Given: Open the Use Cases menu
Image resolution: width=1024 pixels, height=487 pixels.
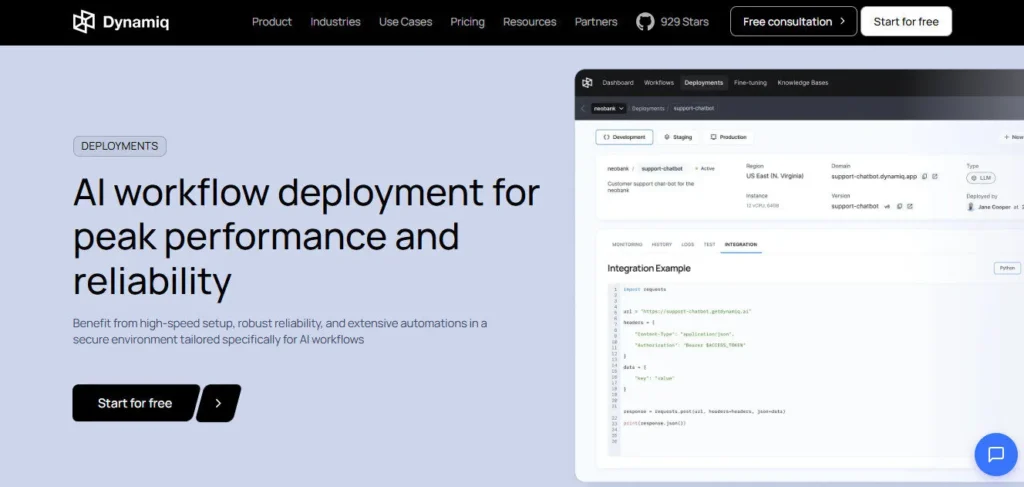Looking at the screenshot, I should (406, 22).
